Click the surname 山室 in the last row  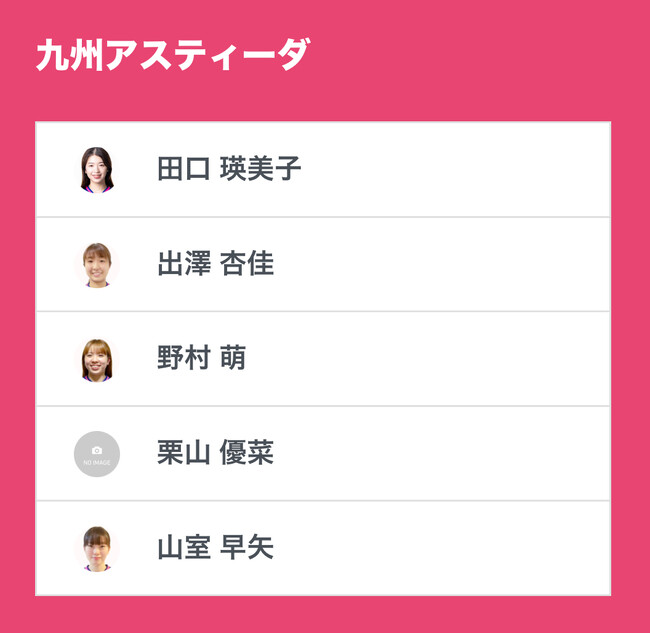point(184,548)
